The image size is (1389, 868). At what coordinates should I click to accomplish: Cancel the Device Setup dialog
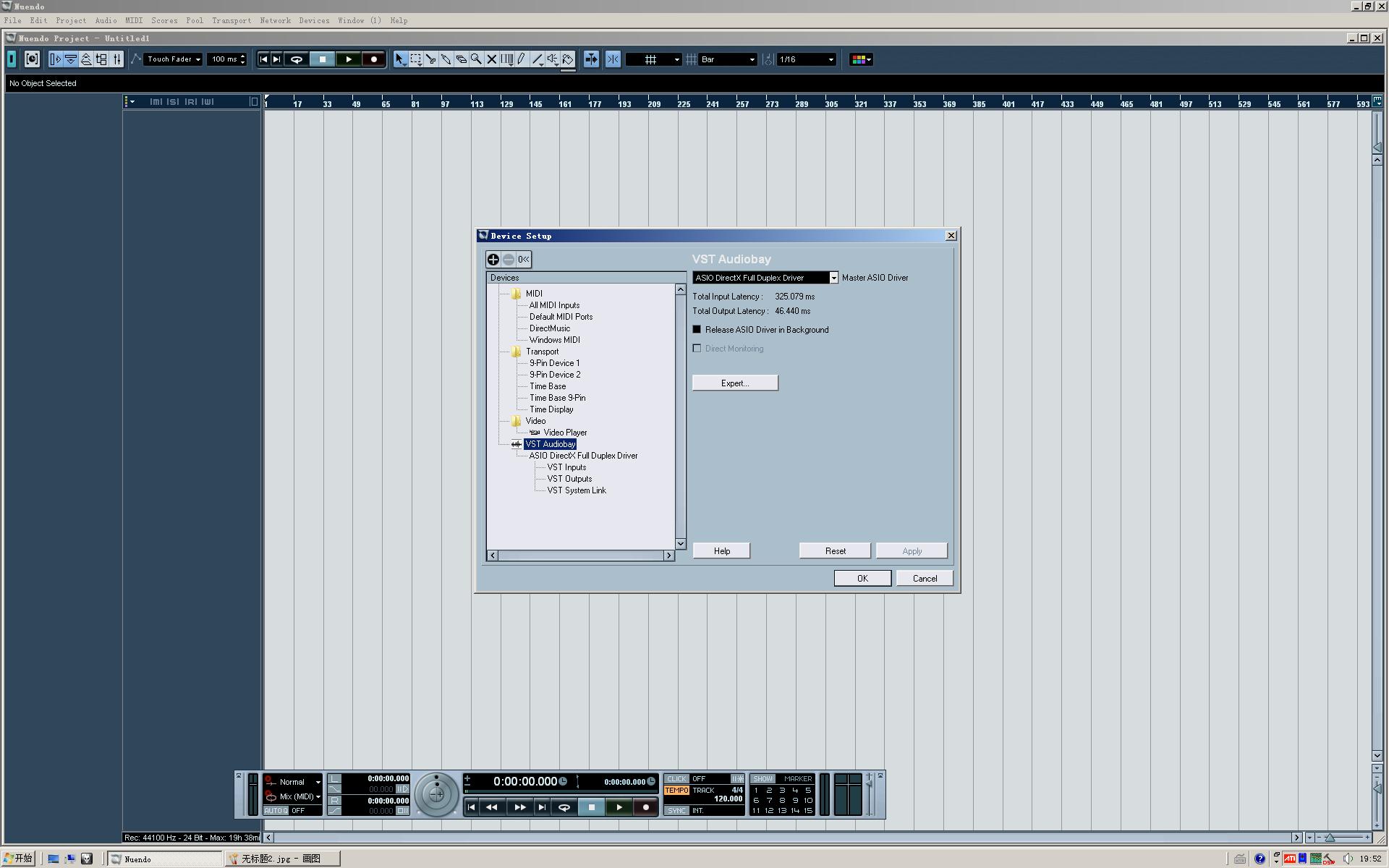click(925, 579)
